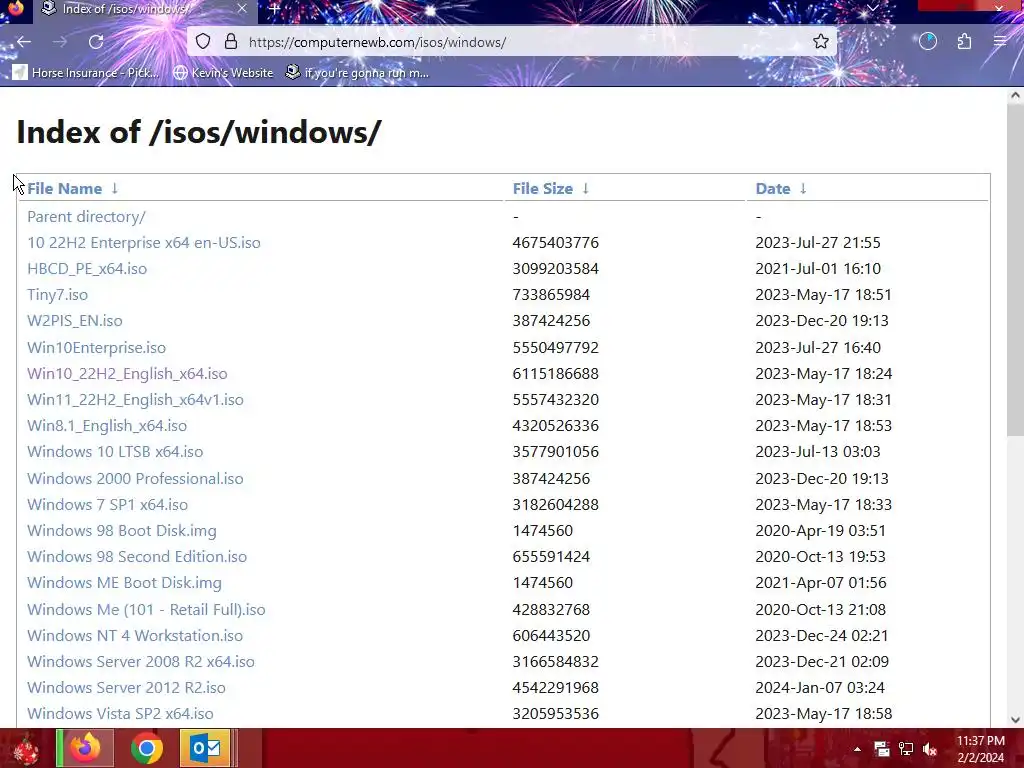Click the Tiny7.iso file link
This screenshot has height=768, width=1024.
click(57, 295)
